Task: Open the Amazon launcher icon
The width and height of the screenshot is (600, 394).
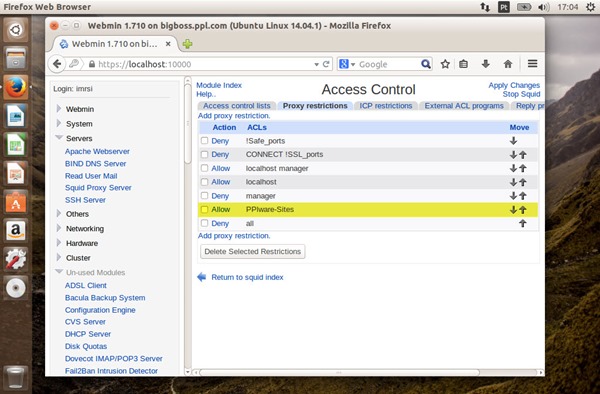Action: [x=15, y=230]
